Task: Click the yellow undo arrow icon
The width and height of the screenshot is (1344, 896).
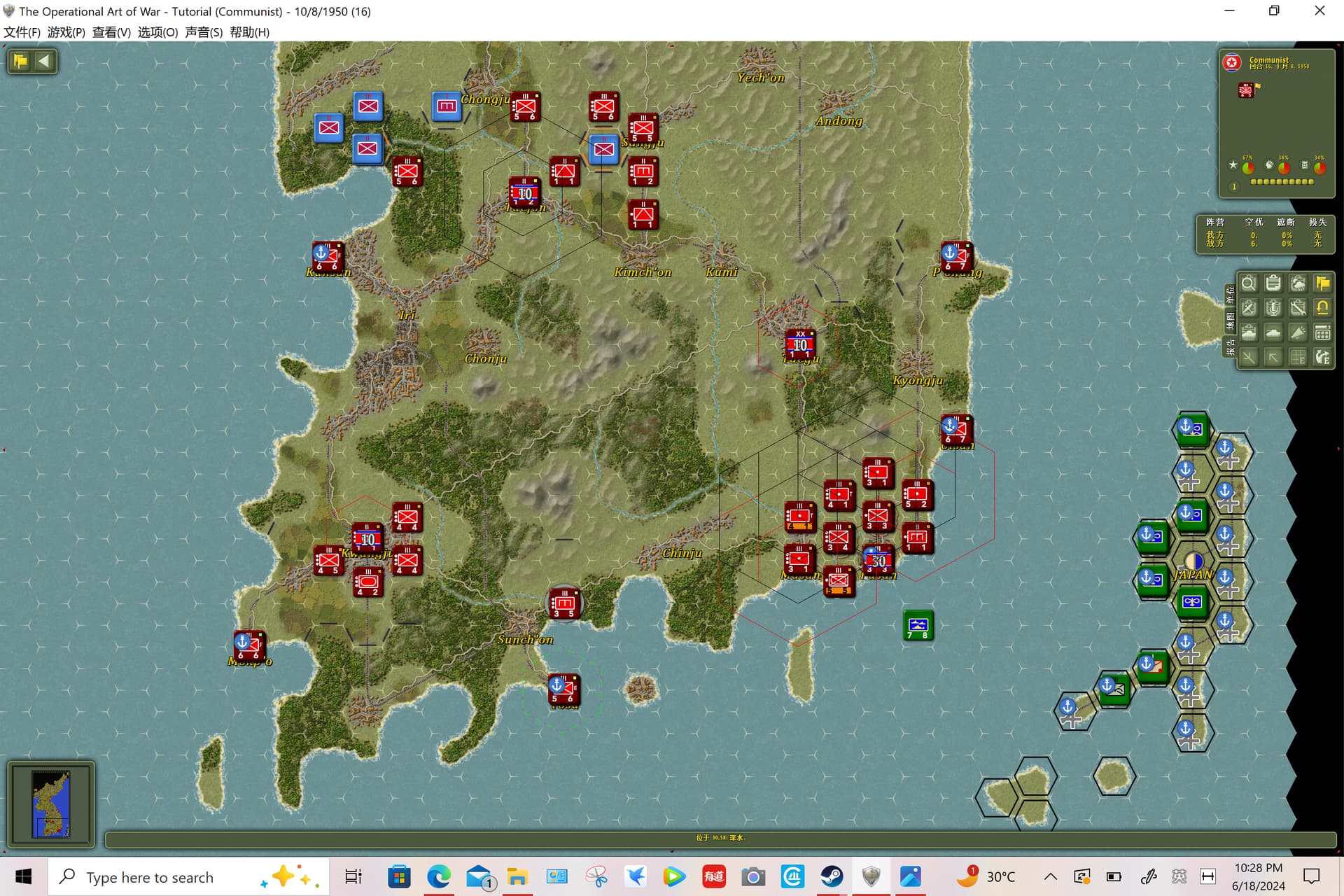Action: point(1322,307)
